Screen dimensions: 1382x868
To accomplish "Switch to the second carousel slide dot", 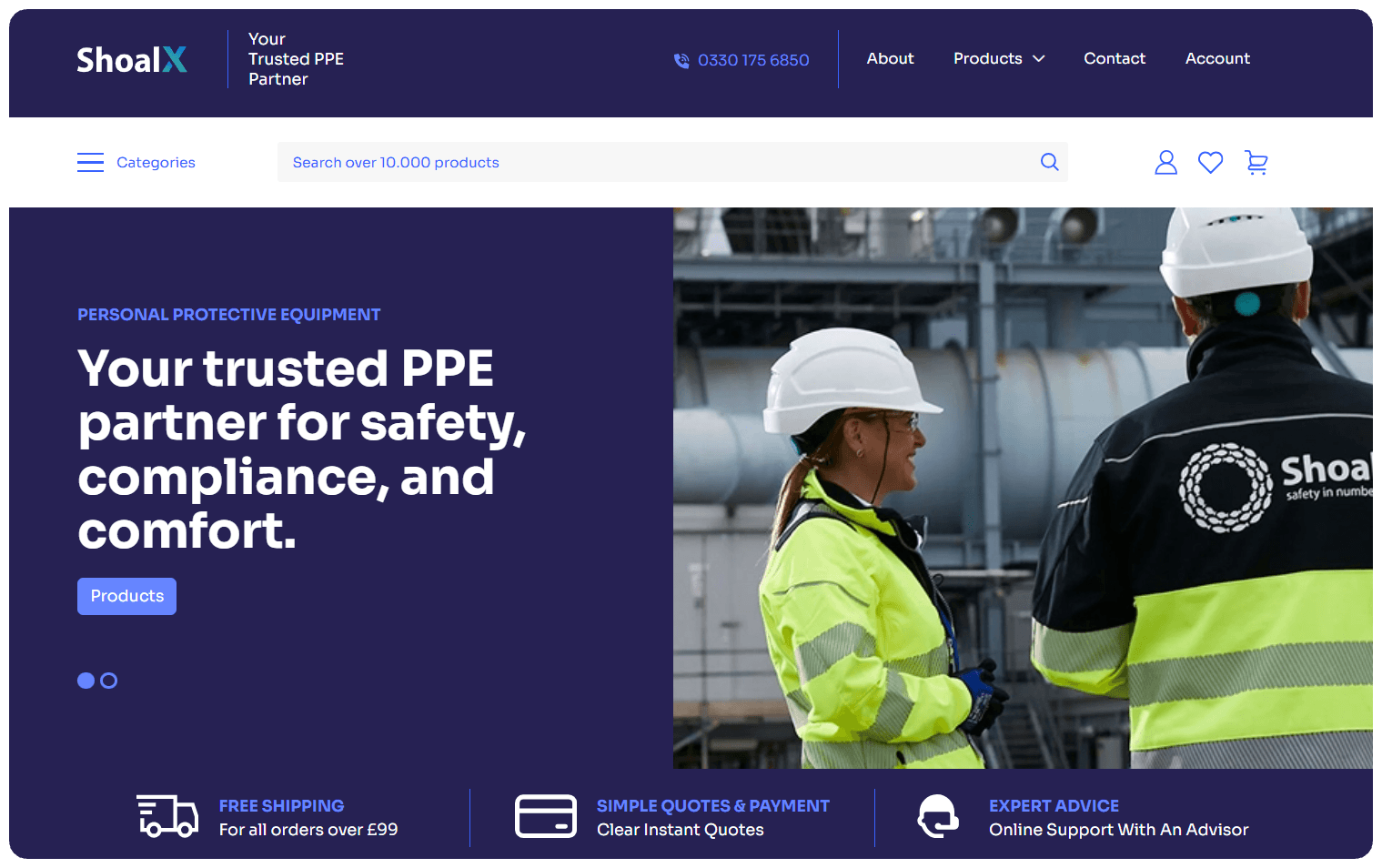I will [x=109, y=681].
